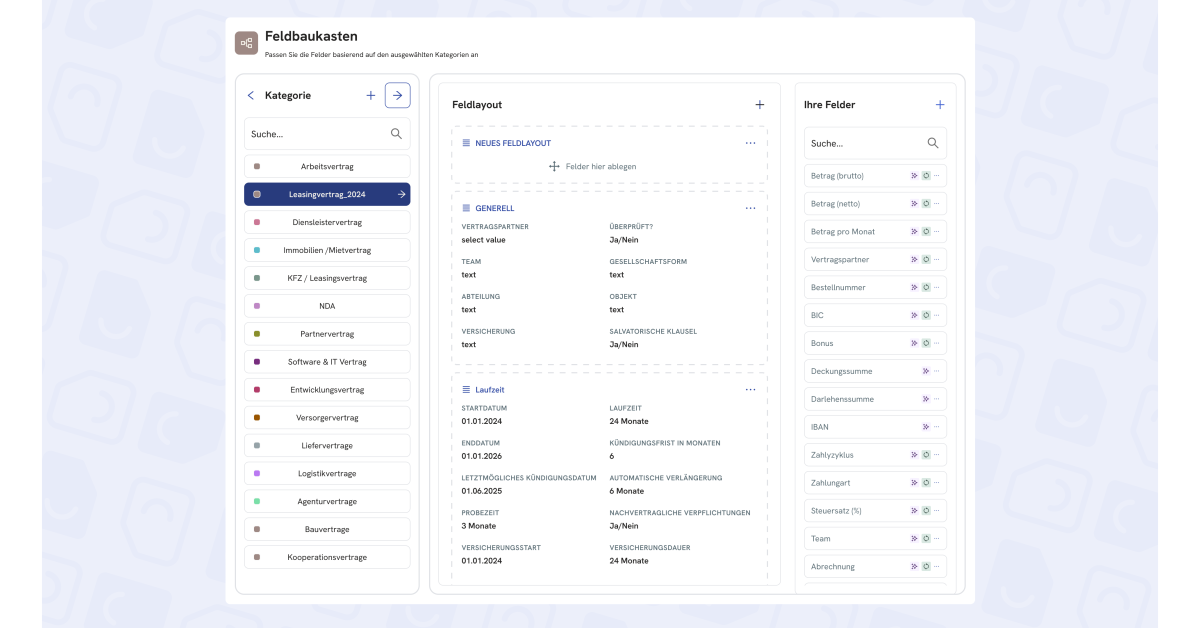The height and width of the screenshot is (628, 1200).
Task: Click the STARTDATUM value 01.01.2024
Action: pyautogui.click(x=482, y=421)
